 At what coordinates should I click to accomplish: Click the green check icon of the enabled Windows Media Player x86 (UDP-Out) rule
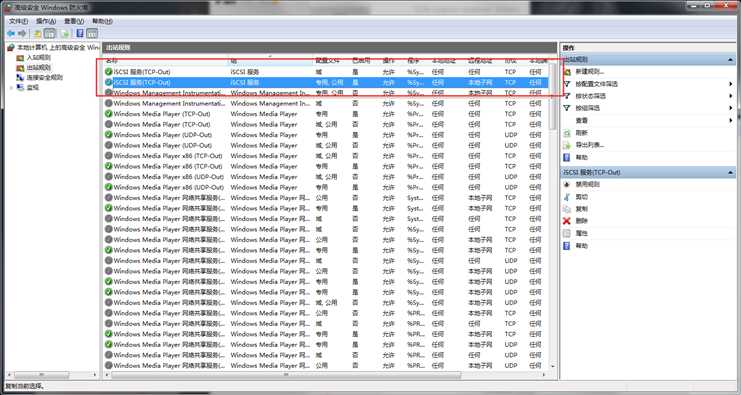point(109,187)
